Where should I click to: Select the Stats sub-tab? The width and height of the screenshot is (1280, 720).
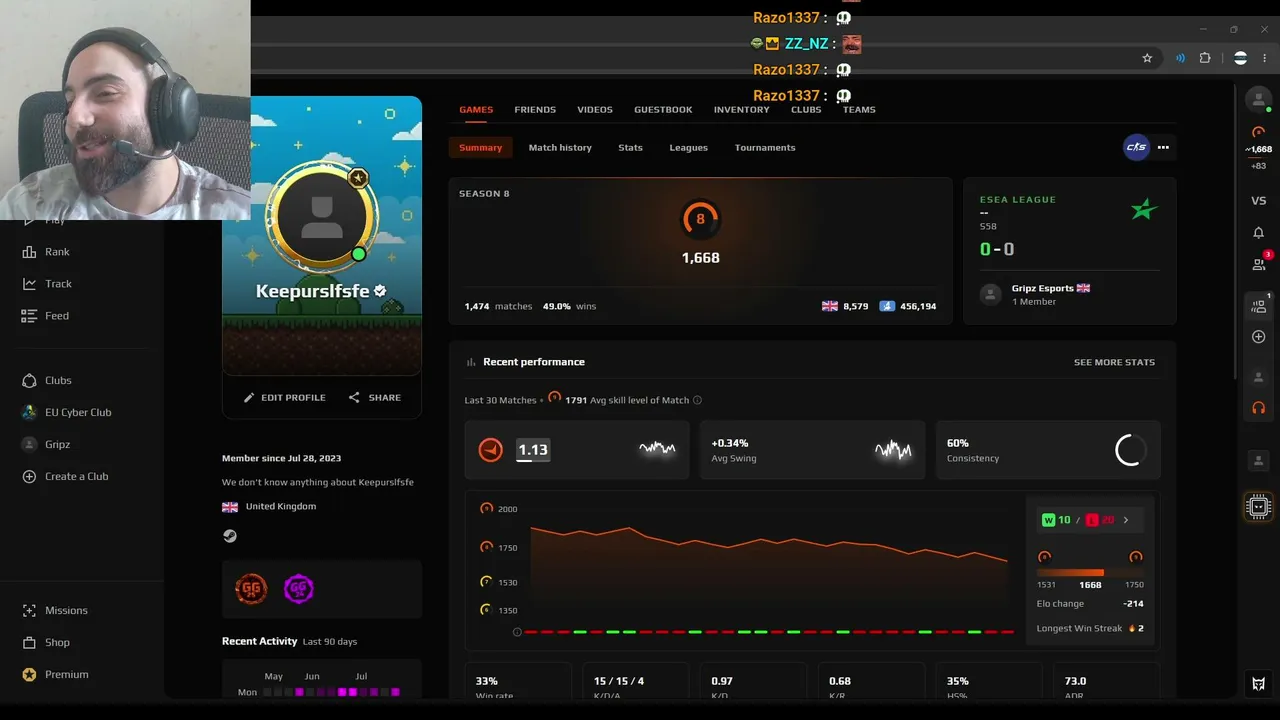click(x=630, y=148)
